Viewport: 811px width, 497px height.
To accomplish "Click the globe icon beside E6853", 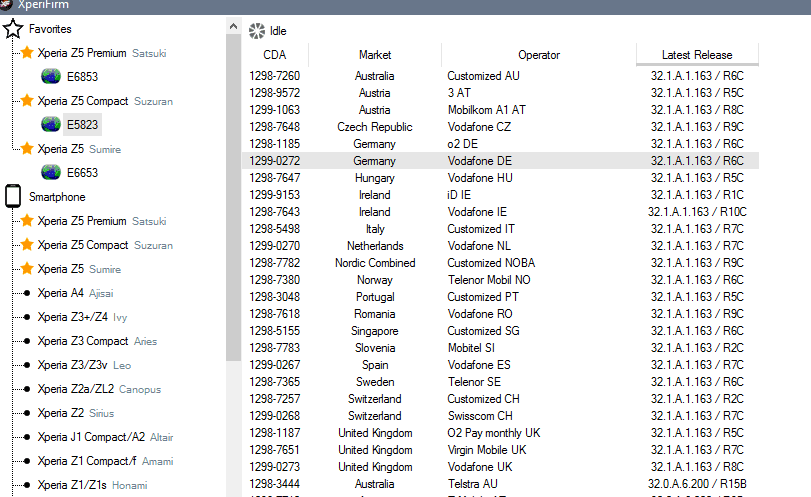I will 51,77.
